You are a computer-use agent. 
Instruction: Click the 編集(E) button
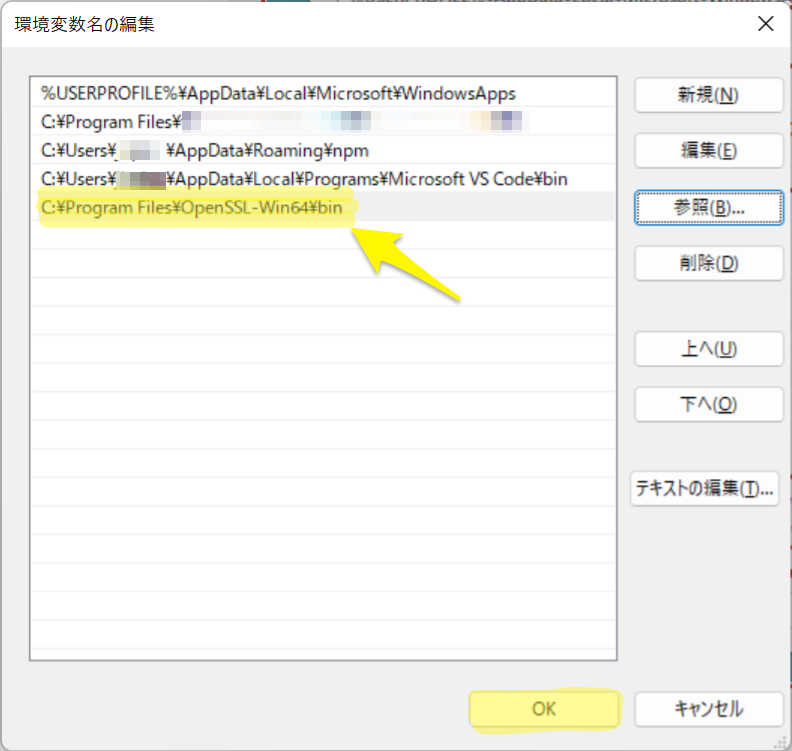pos(708,151)
